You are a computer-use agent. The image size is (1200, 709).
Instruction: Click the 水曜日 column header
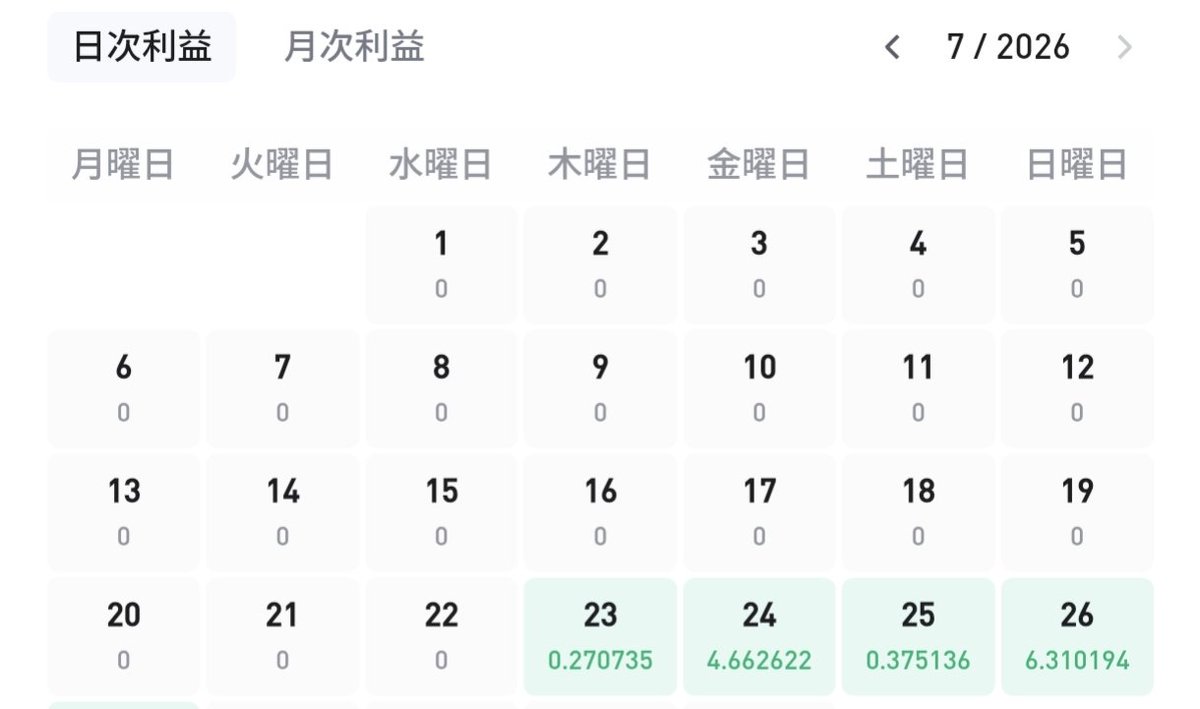(x=441, y=164)
